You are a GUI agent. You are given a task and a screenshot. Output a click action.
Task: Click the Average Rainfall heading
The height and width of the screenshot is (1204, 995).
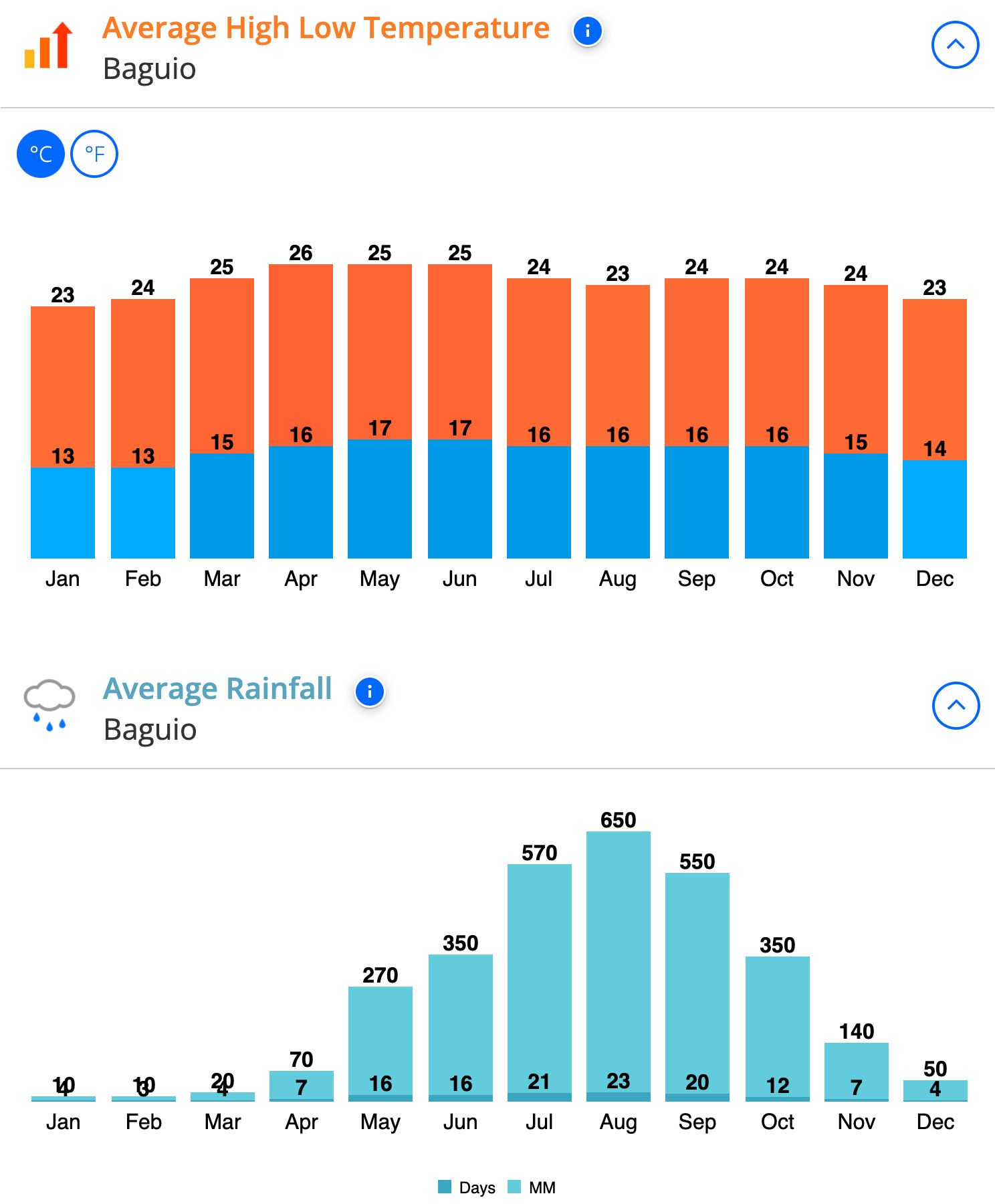click(x=217, y=689)
